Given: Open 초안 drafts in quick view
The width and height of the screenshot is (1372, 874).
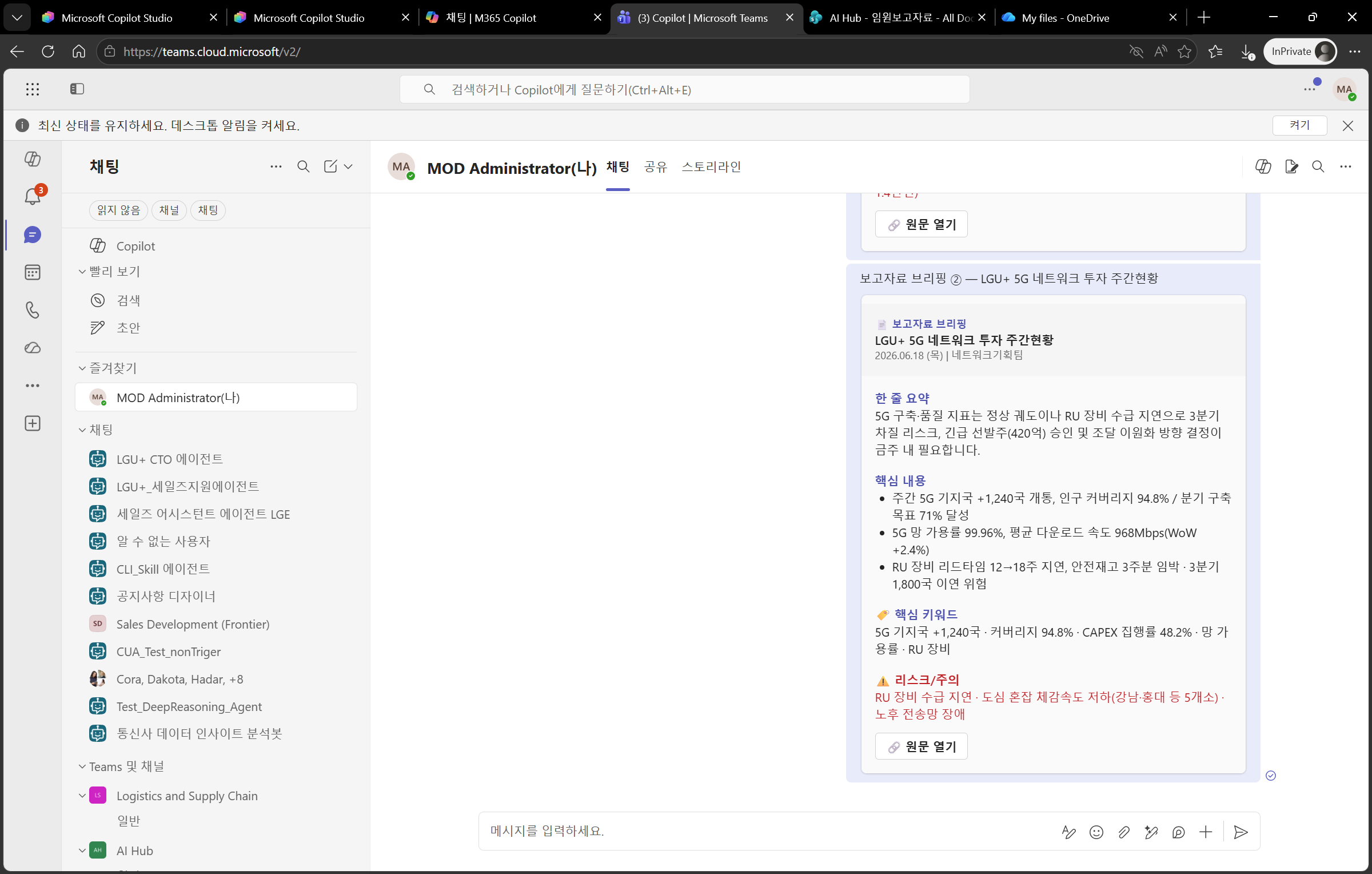Looking at the screenshot, I should (216, 328).
